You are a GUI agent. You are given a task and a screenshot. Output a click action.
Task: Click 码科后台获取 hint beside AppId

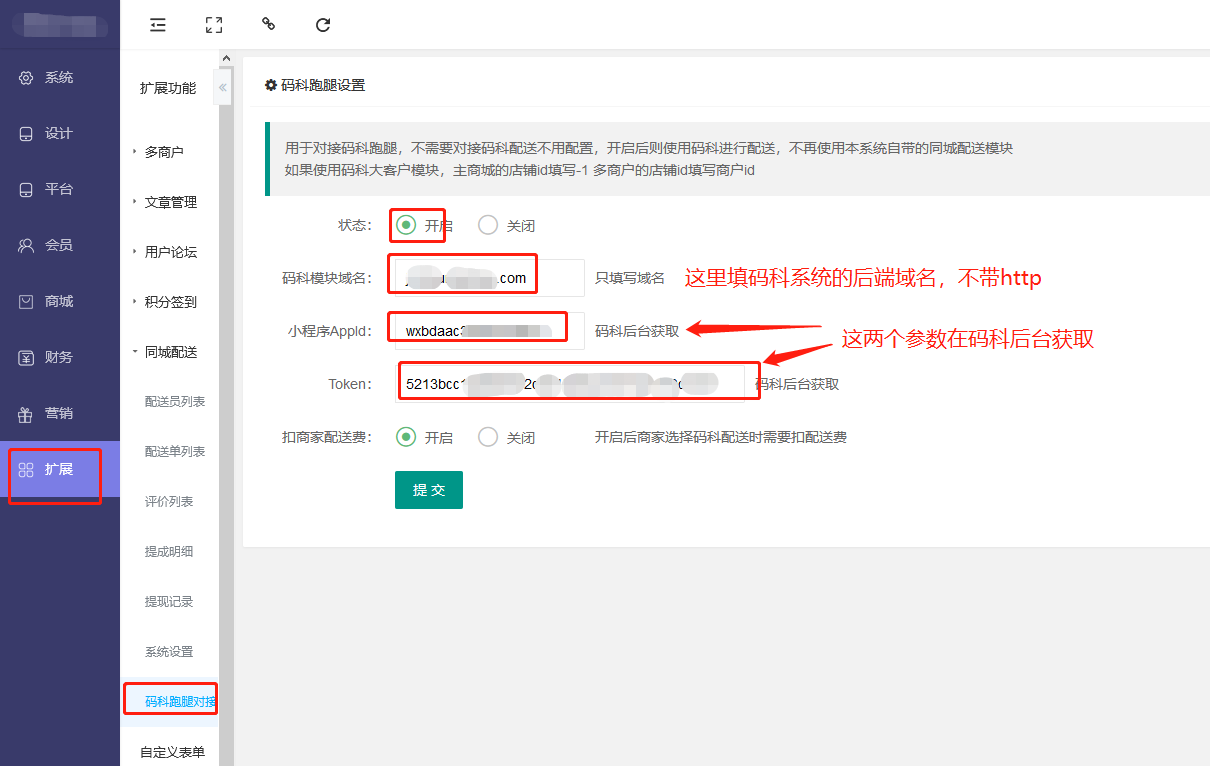(637, 331)
